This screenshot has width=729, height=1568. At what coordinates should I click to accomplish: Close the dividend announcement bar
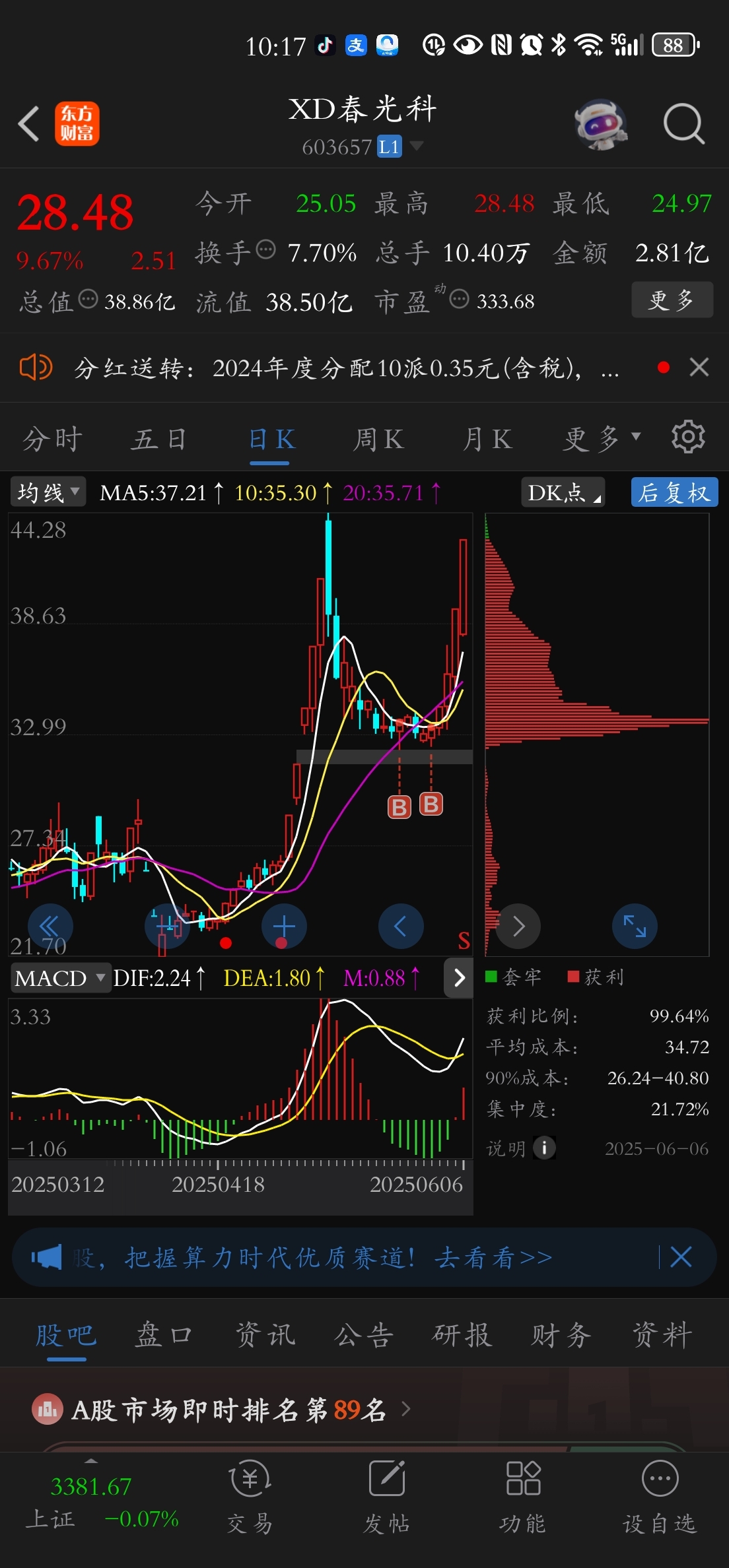[699, 367]
